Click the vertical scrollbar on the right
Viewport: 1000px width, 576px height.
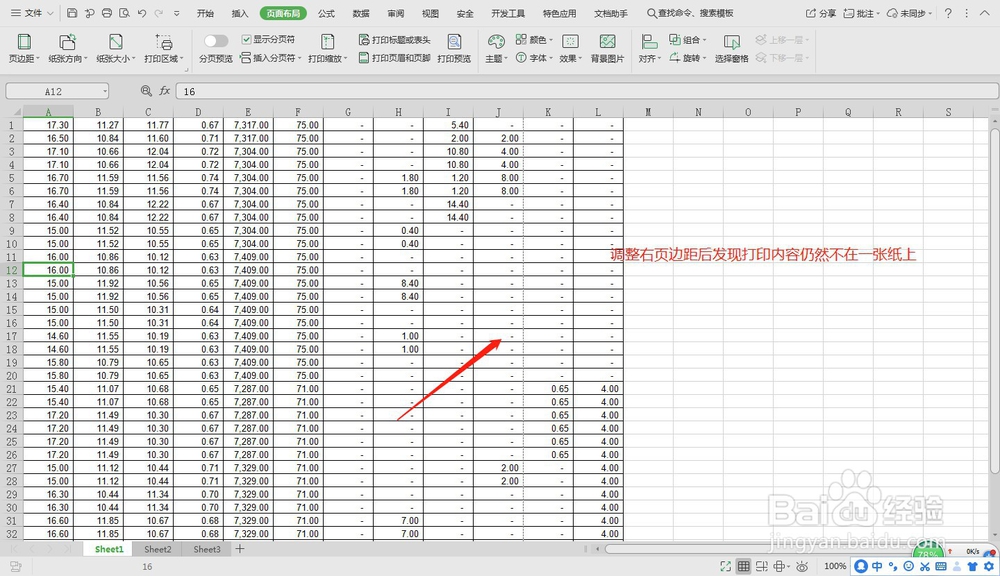pyautogui.click(x=994, y=300)
